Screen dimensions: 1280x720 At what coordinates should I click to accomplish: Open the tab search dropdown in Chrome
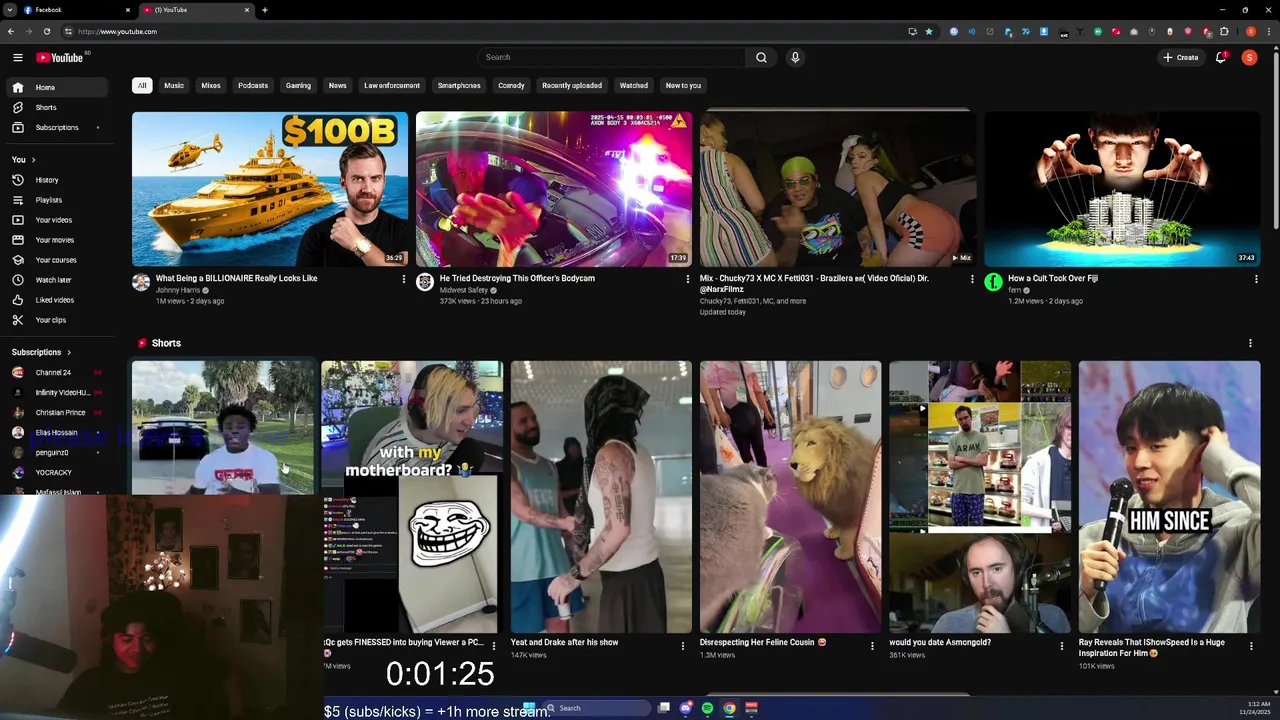[x=10, y=10]
